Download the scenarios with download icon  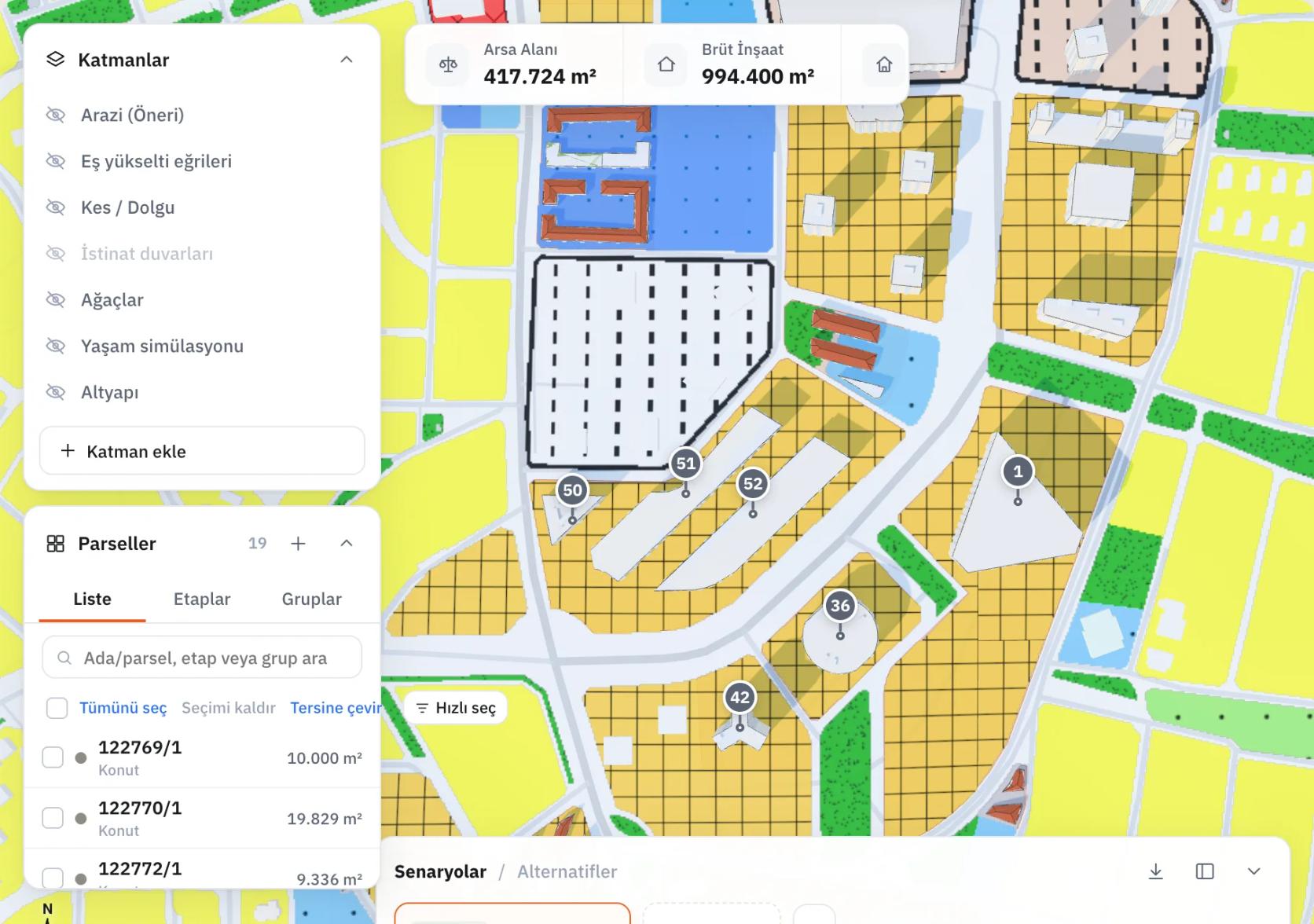(1155, 871)
